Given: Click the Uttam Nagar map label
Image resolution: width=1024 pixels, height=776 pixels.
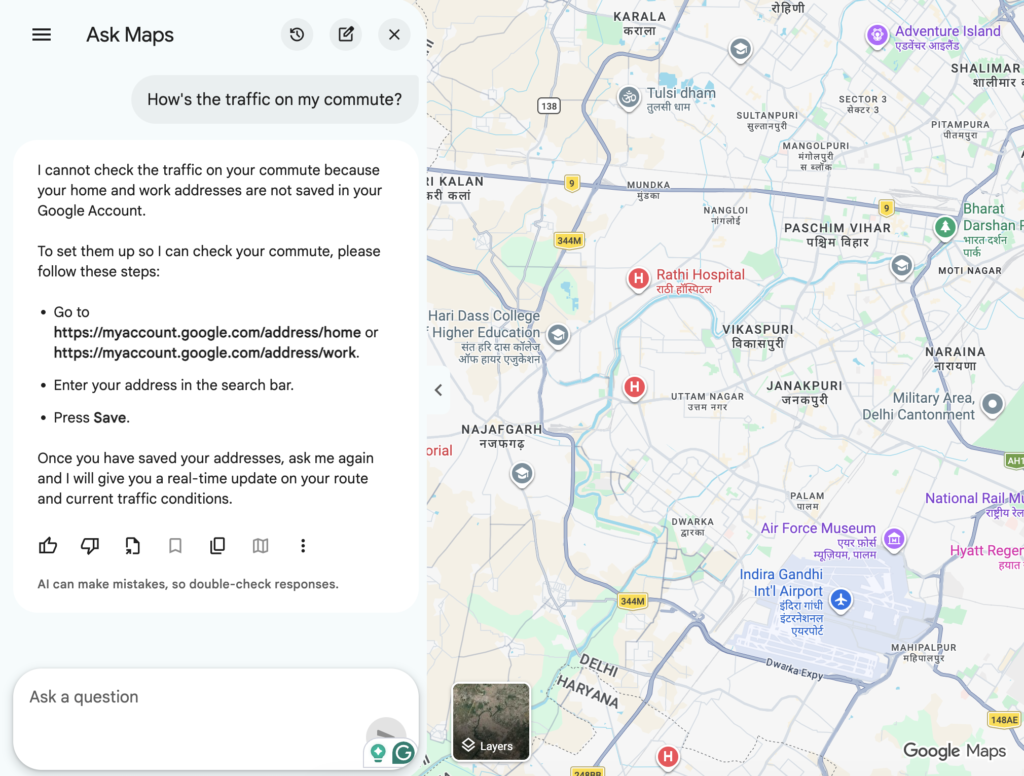Looking at the screenshot, I should 707,401.
